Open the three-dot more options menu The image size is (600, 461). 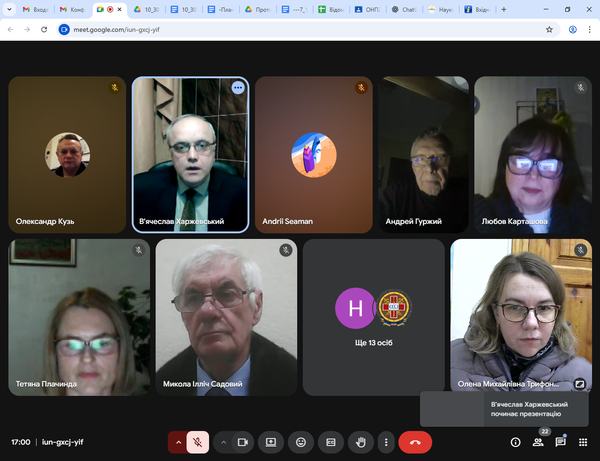[x=385, y=441]
